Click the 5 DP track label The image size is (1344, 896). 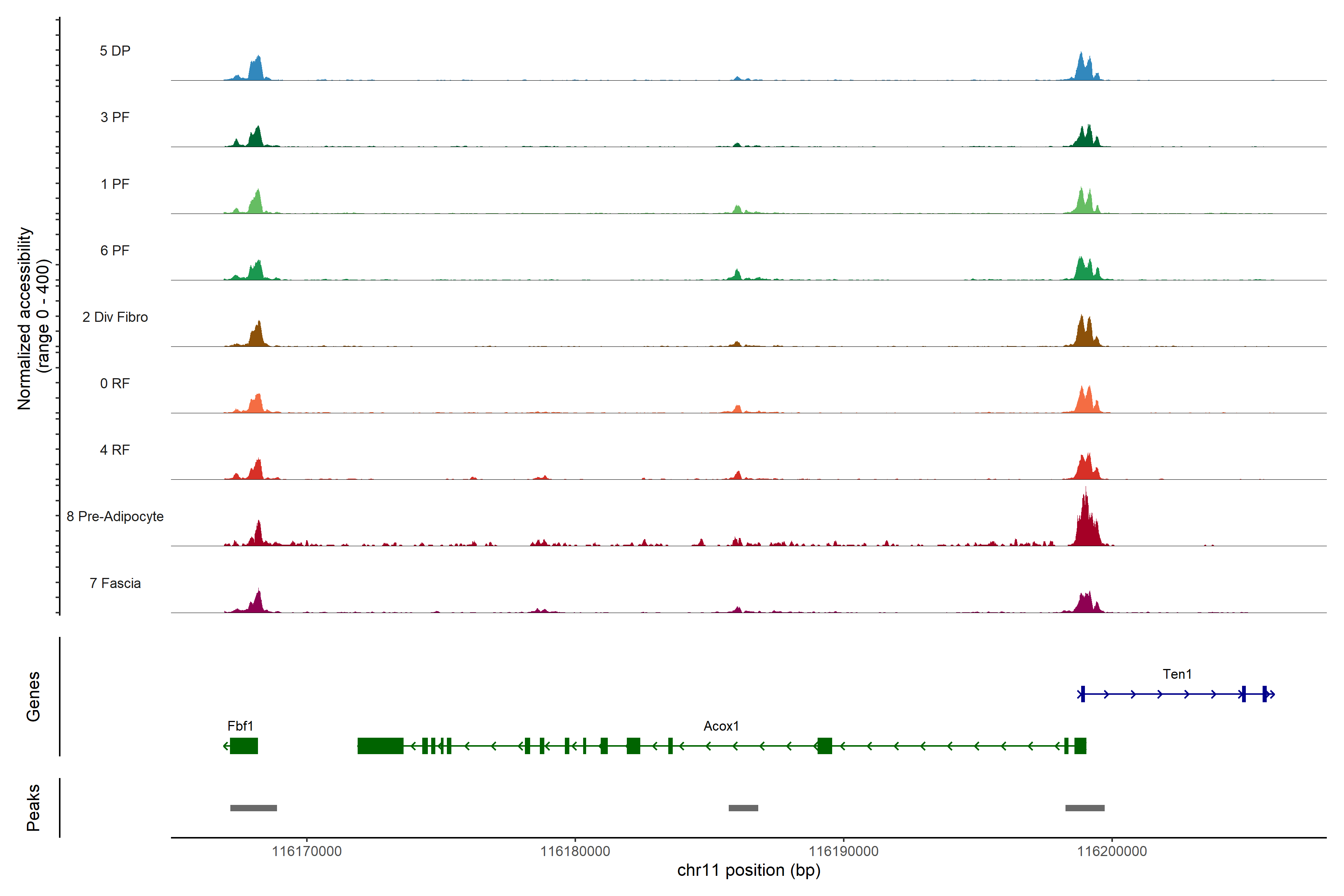pos(115,51)
